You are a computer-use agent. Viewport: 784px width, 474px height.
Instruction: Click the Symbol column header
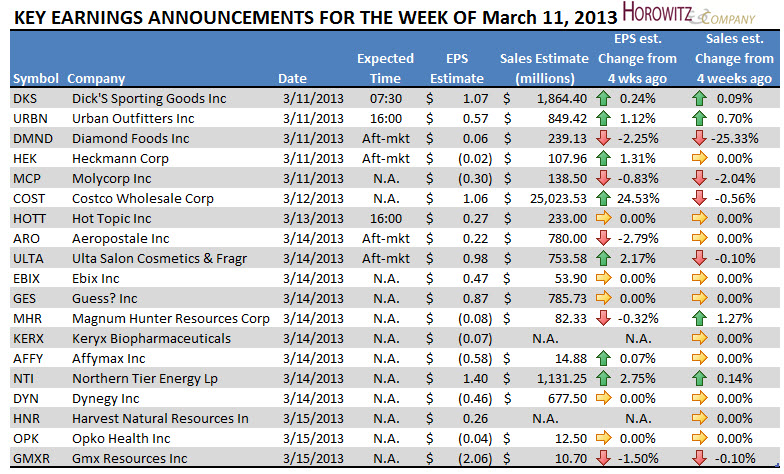[36, 78]
